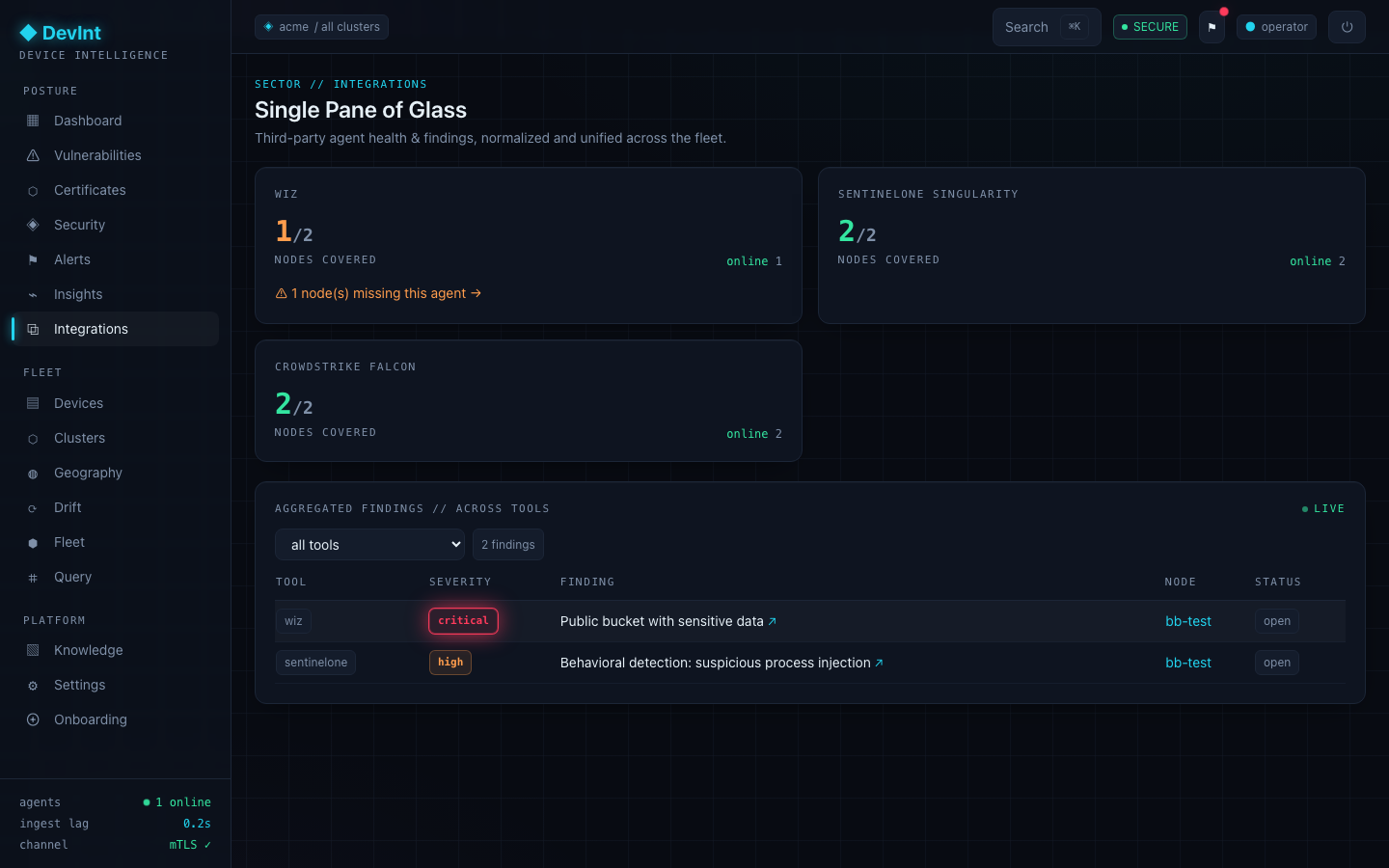The image size is (1389, 868).
Task: Click the critical severity badge
Action: (463, 621)
